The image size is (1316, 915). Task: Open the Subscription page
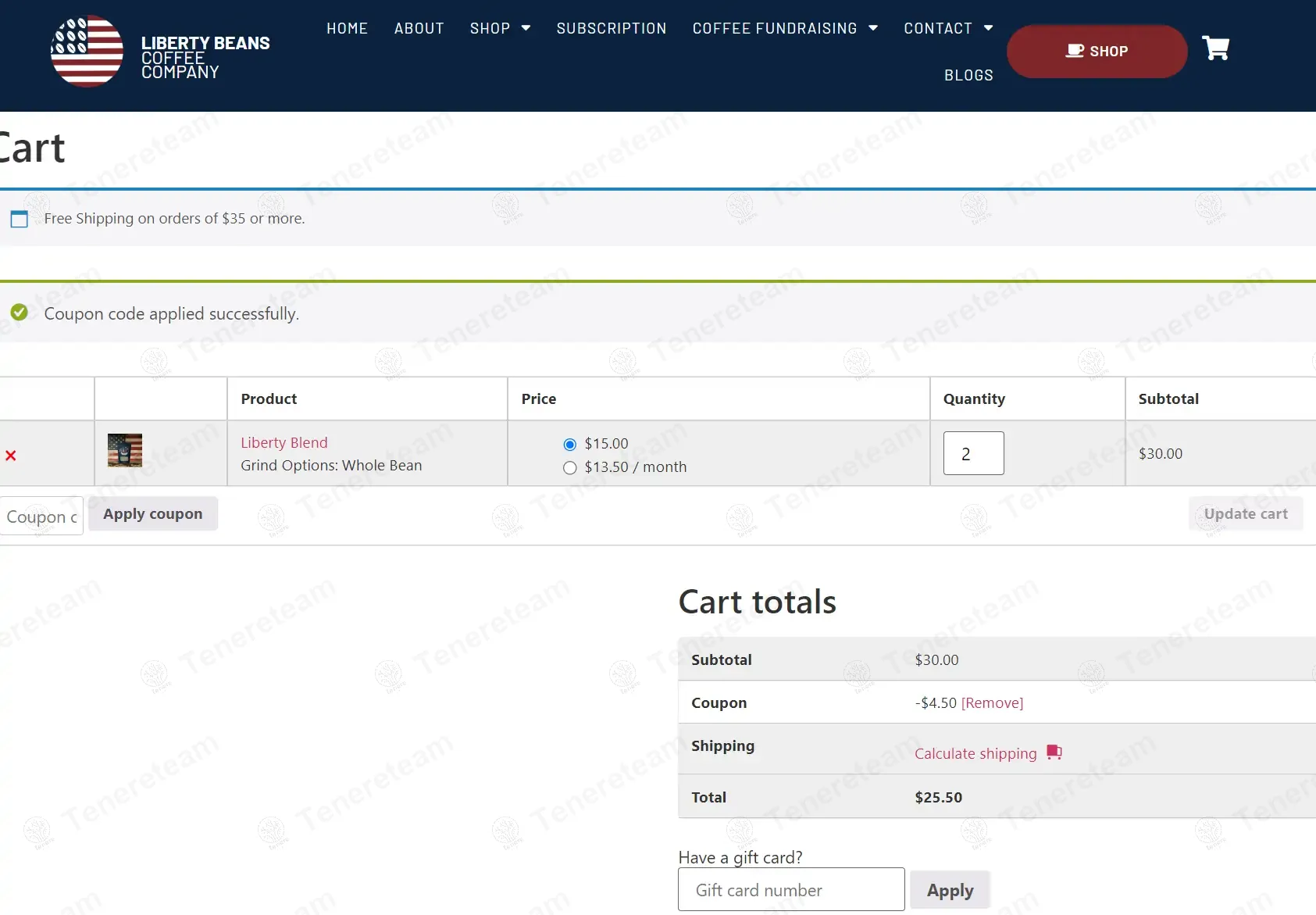click(x=612, y=28)
